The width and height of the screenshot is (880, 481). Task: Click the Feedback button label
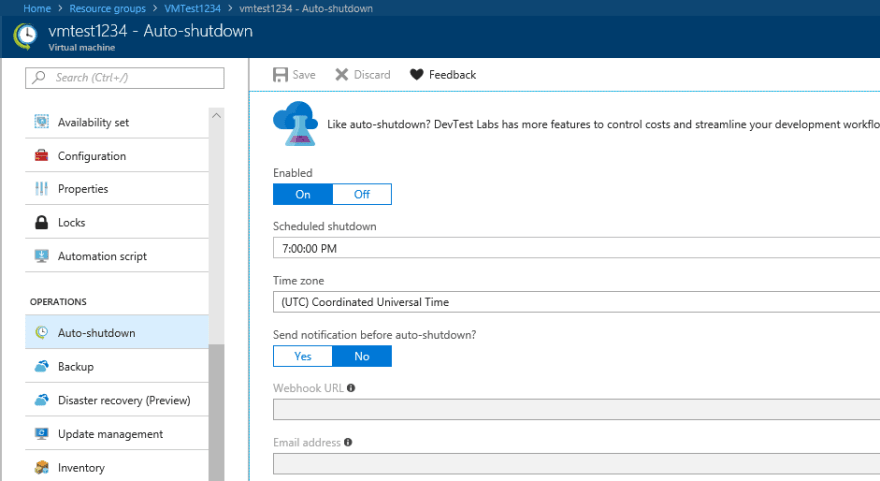coord(452,75)
